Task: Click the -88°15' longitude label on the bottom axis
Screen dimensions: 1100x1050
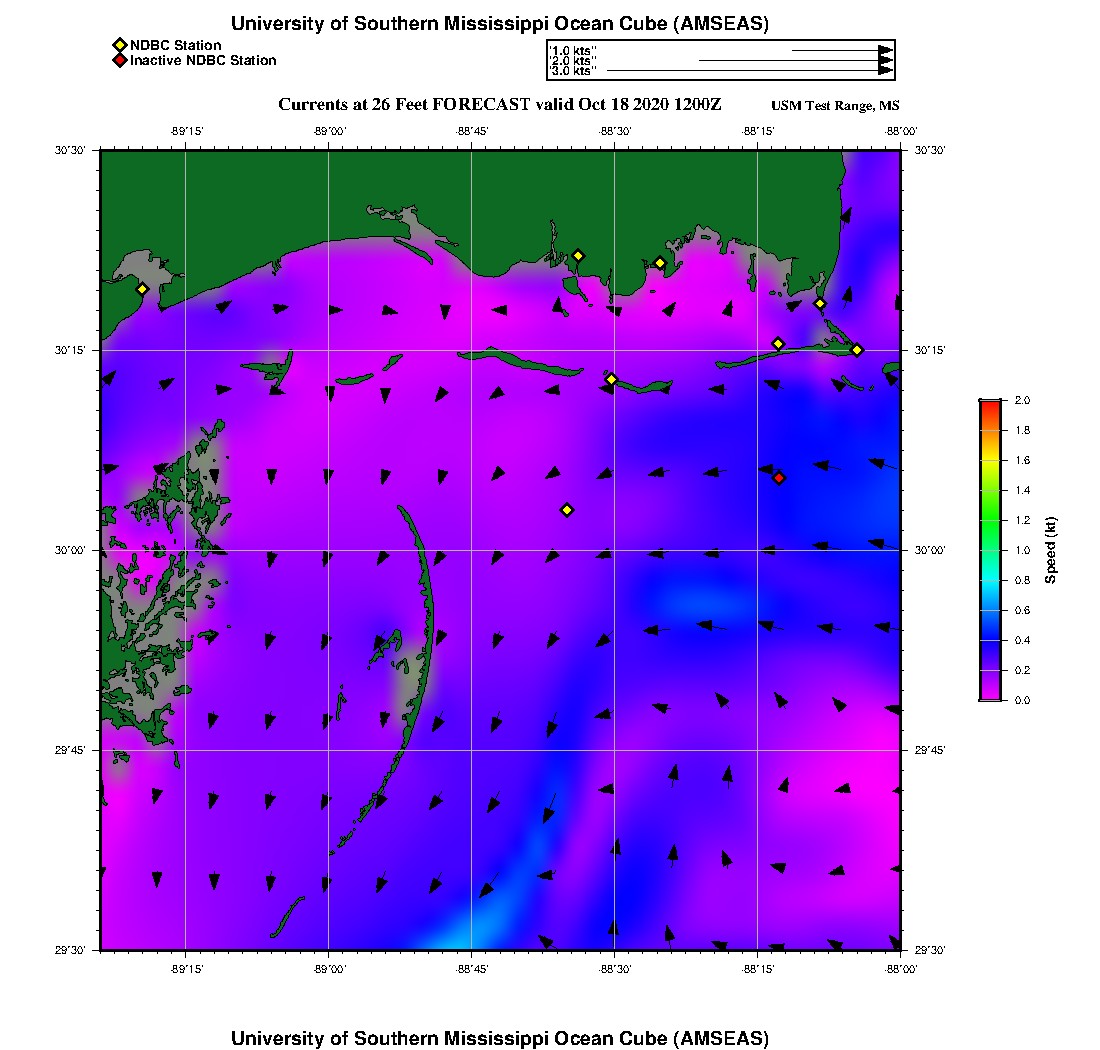Action: (x=758, y=969)
